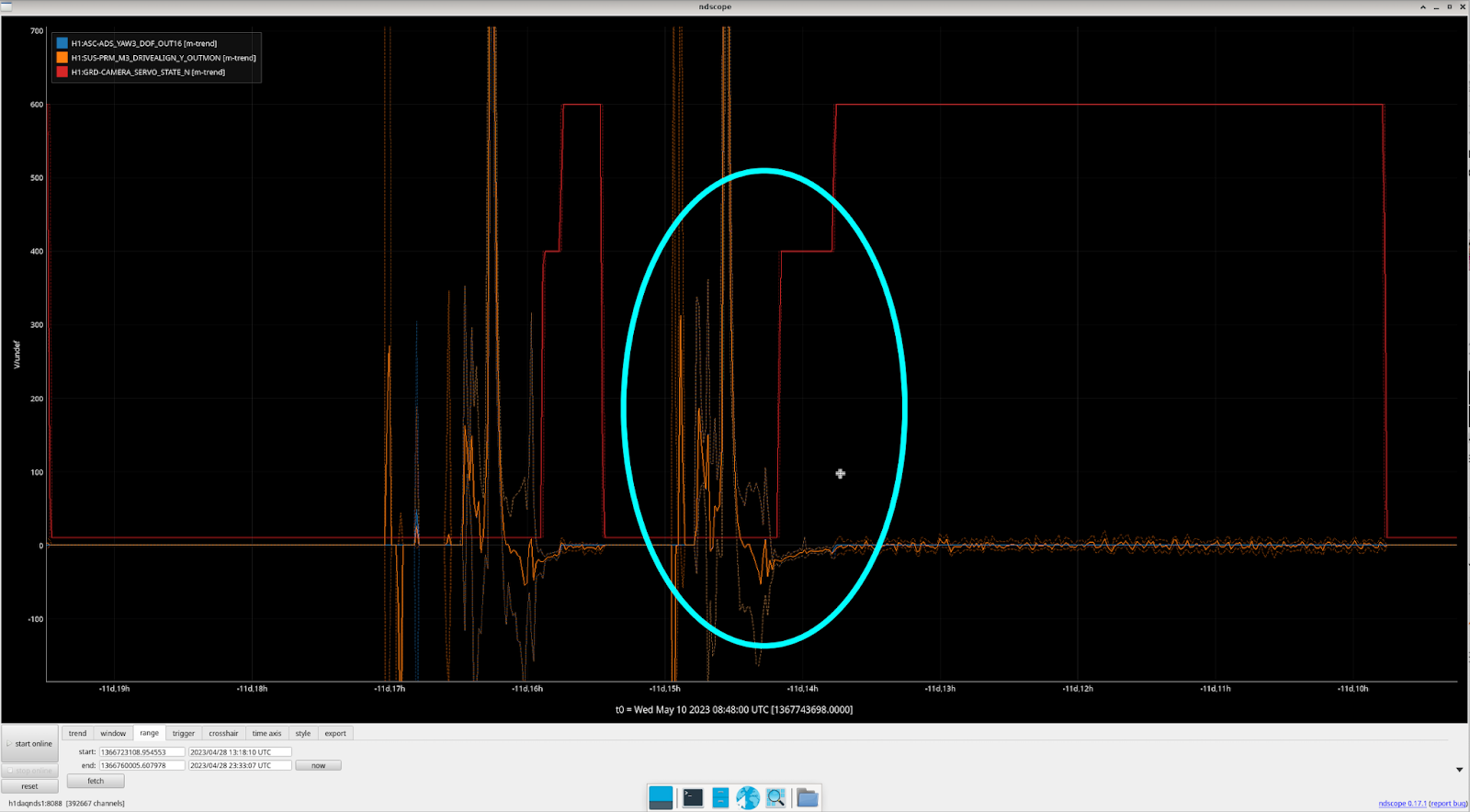
Task: Open the blue file cabinet dock icon
Action: 720,797
